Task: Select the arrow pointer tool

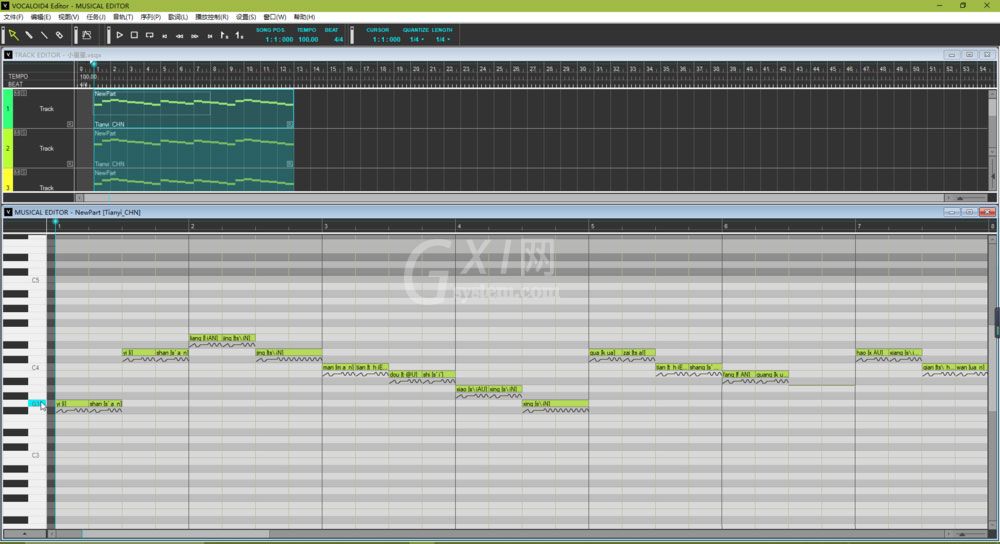Action: (x=13, y=35)
